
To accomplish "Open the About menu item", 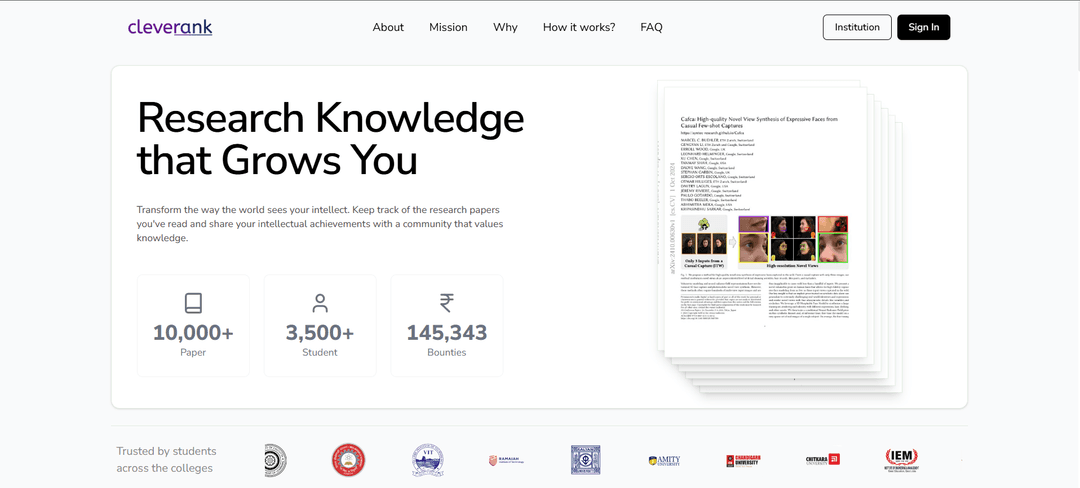I will click(388, 28).
